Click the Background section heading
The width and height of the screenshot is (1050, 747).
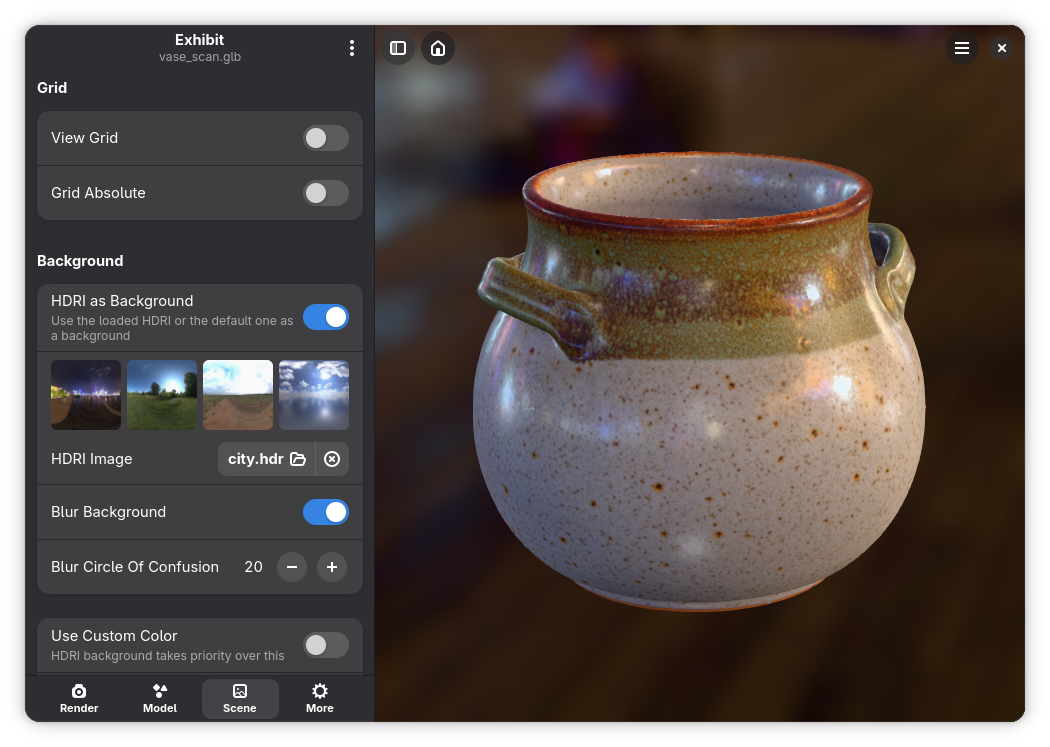[x=80, y=261]
